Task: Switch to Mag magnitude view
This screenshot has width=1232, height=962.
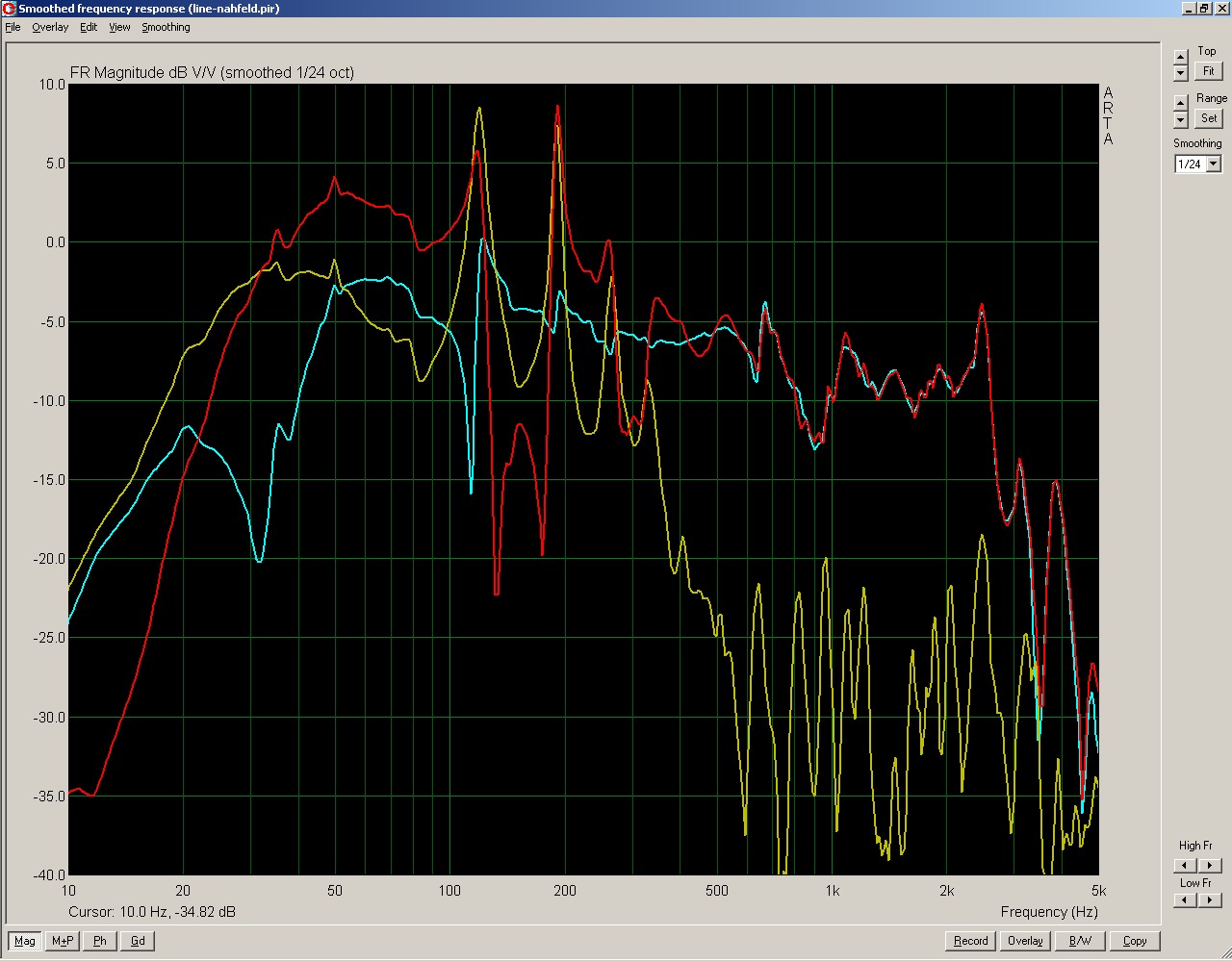Action: pos(24,941)
